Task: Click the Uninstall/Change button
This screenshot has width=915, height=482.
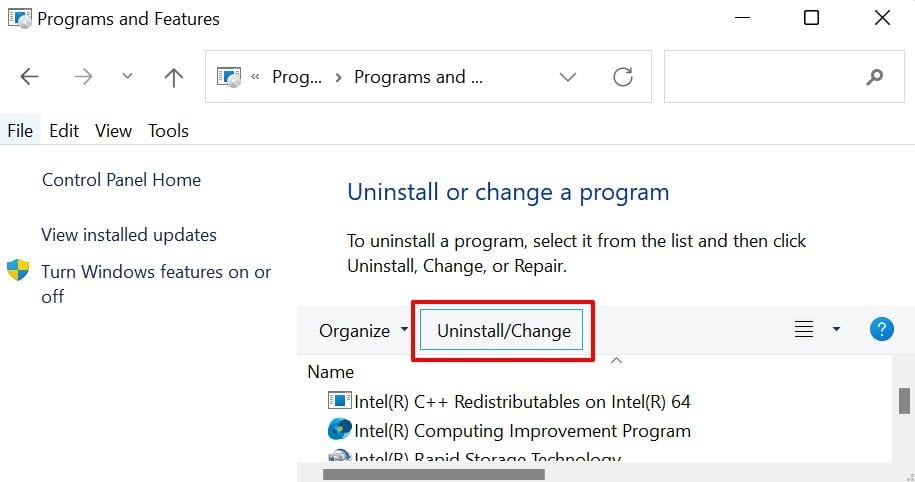Action: click(504, 331)
